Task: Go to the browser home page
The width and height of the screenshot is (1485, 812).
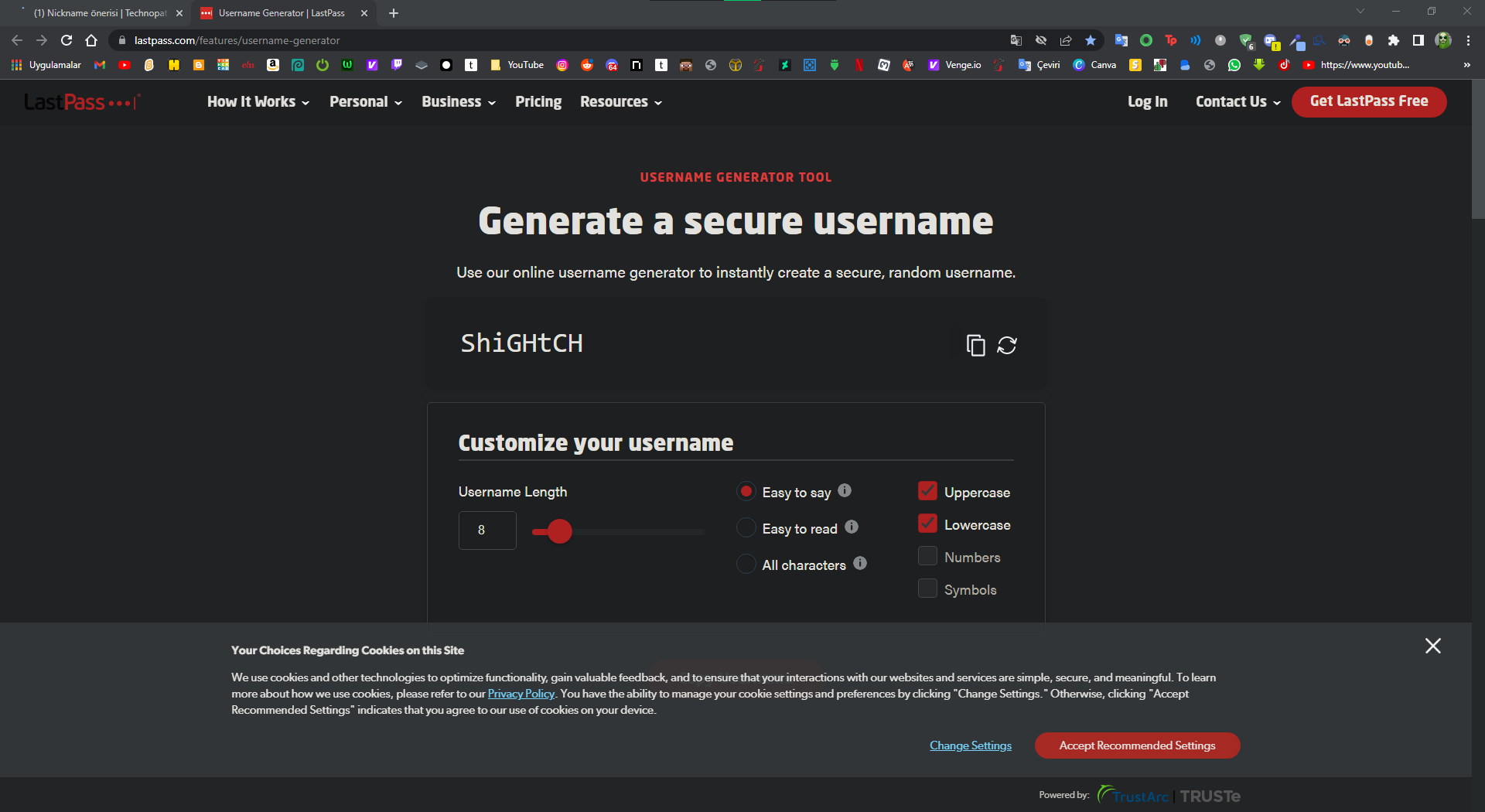Action: coord(91,40)
